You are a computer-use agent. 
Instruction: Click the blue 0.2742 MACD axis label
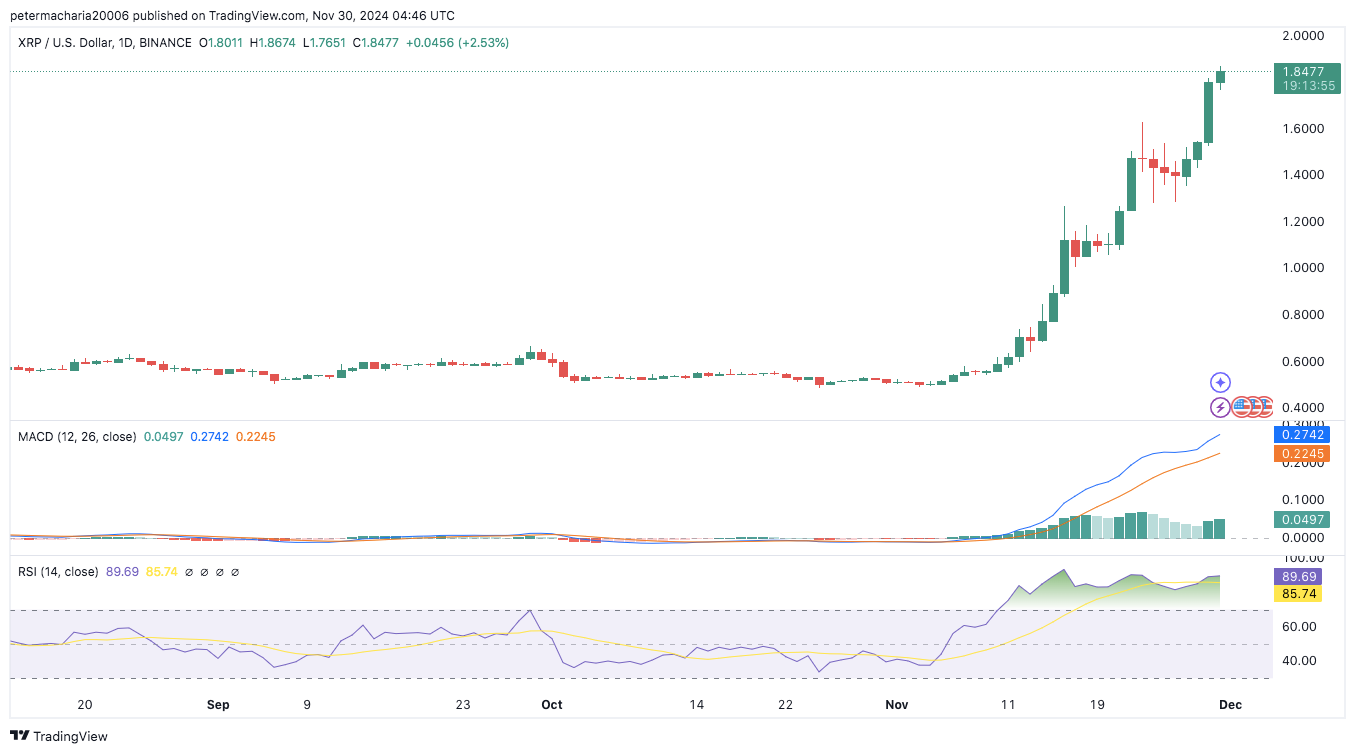coord(1301,434)
